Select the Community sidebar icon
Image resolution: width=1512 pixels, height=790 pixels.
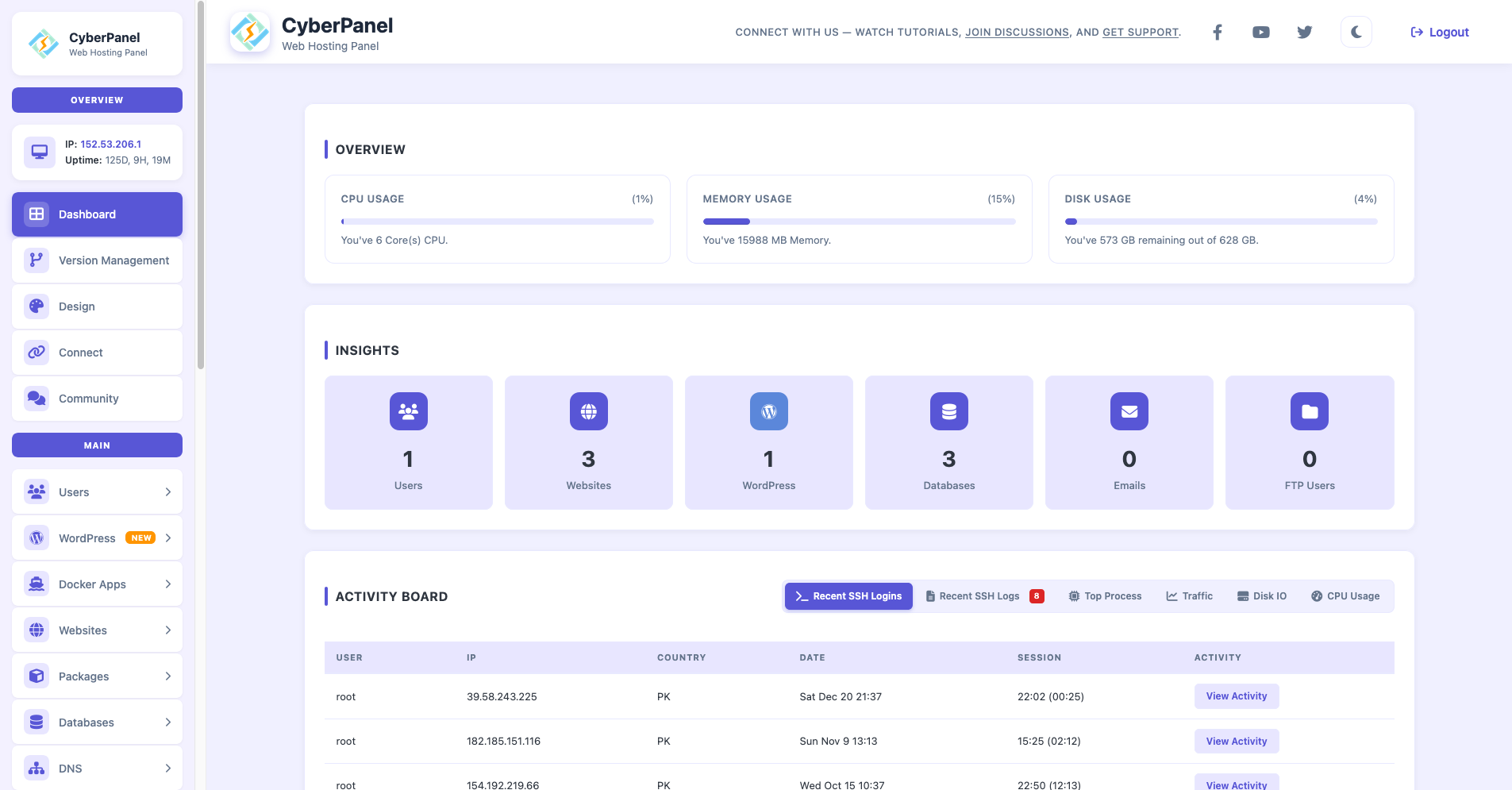click(36, 398)
